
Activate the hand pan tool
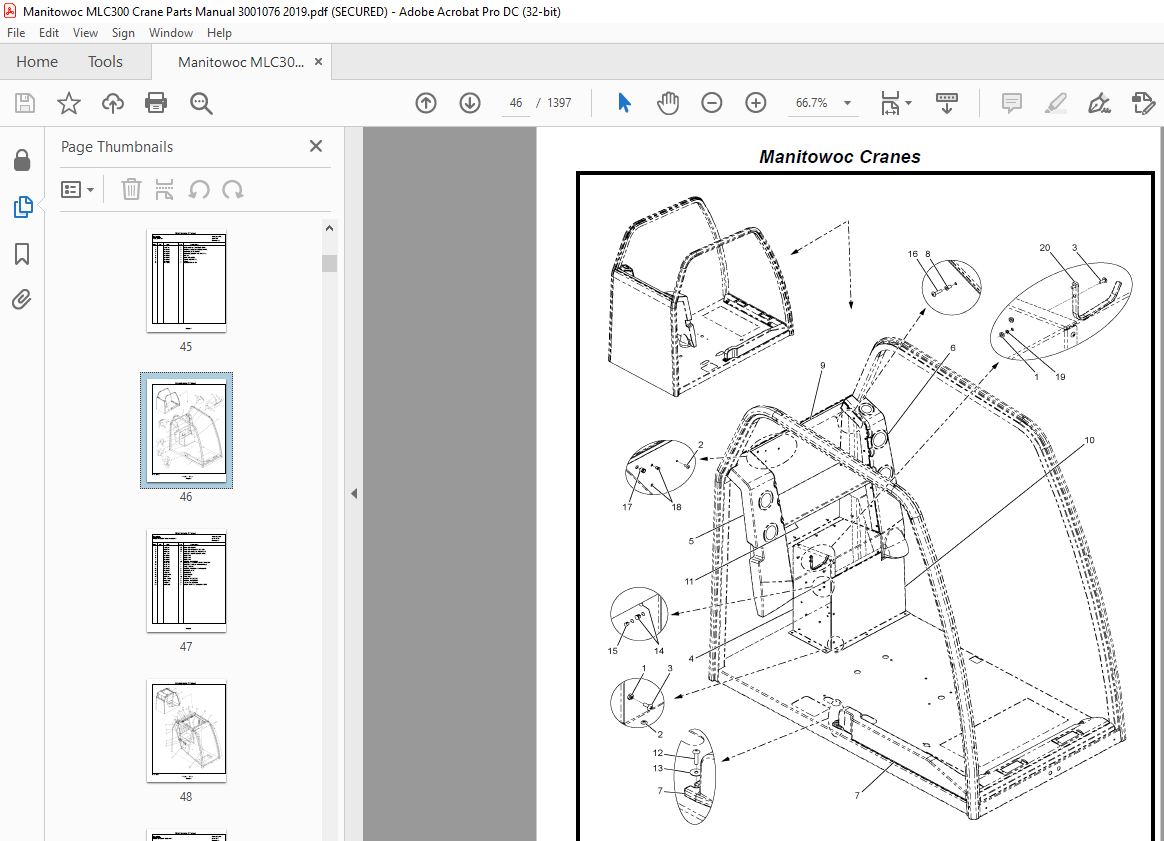[x=667, y=102]
